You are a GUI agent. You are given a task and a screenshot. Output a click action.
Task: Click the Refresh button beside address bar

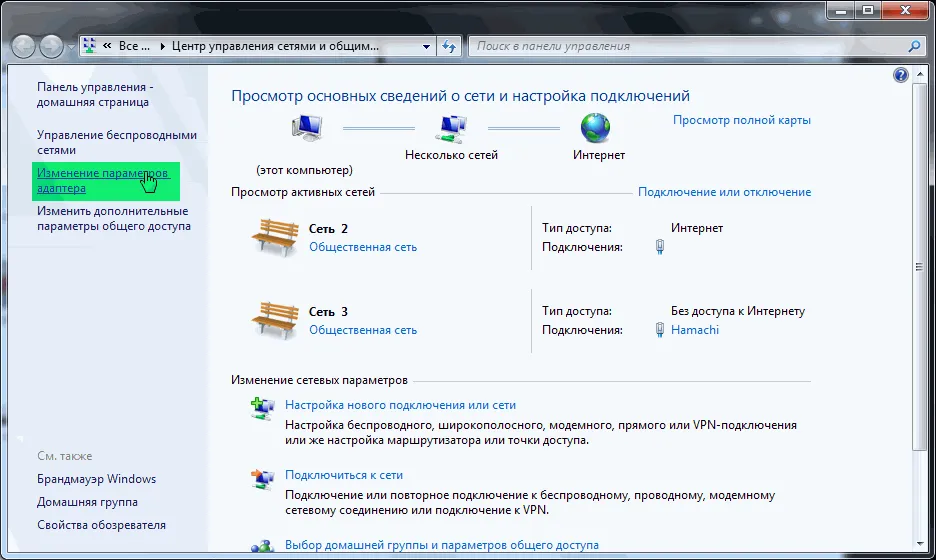click(450, 46)
